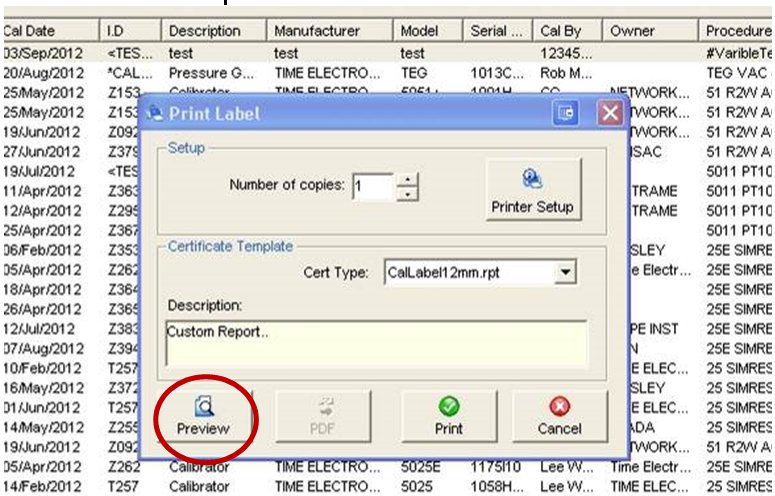Click in the Description text box

pos(375,342)
